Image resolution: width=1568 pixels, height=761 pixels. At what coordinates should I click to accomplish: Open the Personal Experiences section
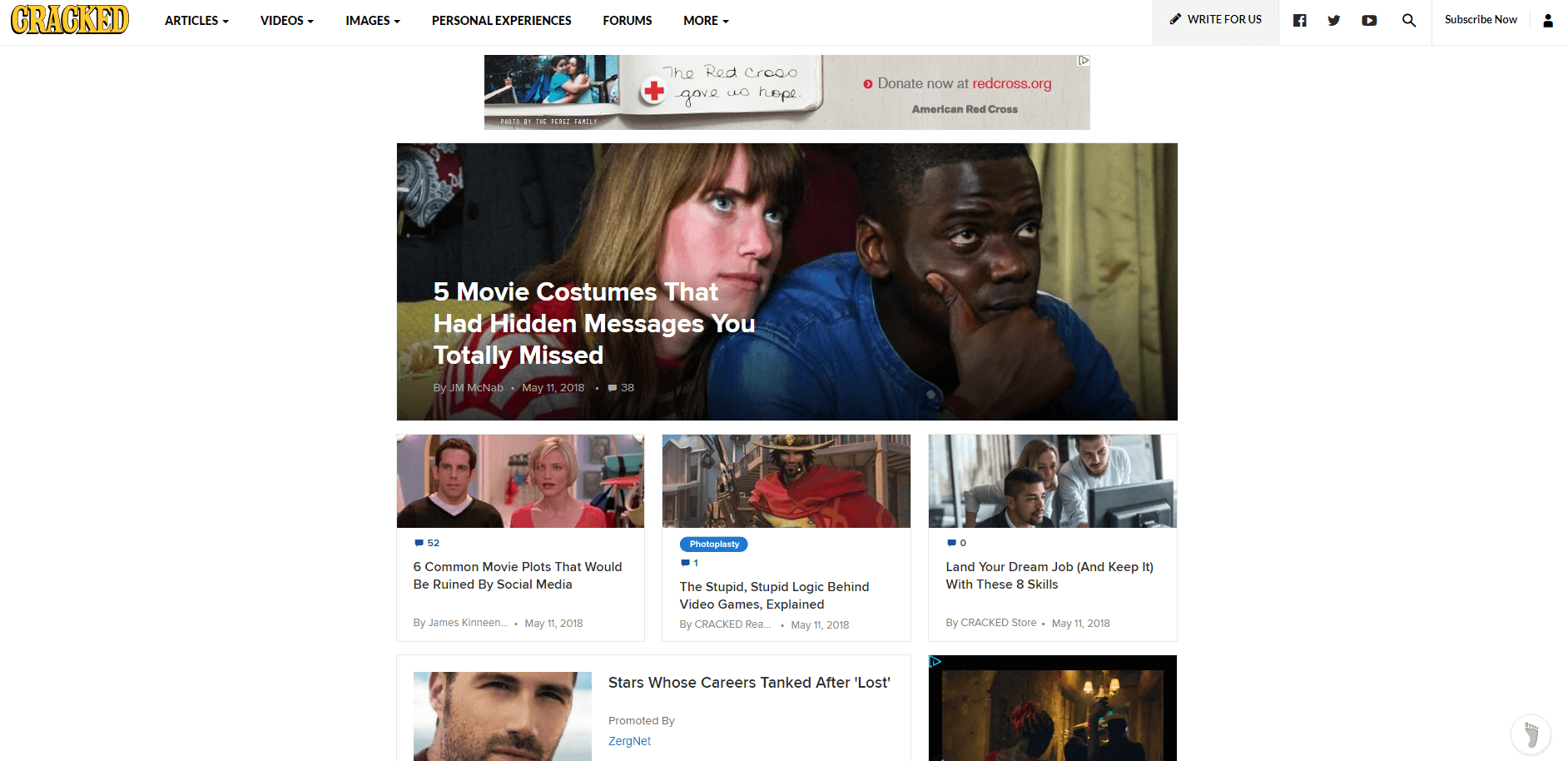502,21
